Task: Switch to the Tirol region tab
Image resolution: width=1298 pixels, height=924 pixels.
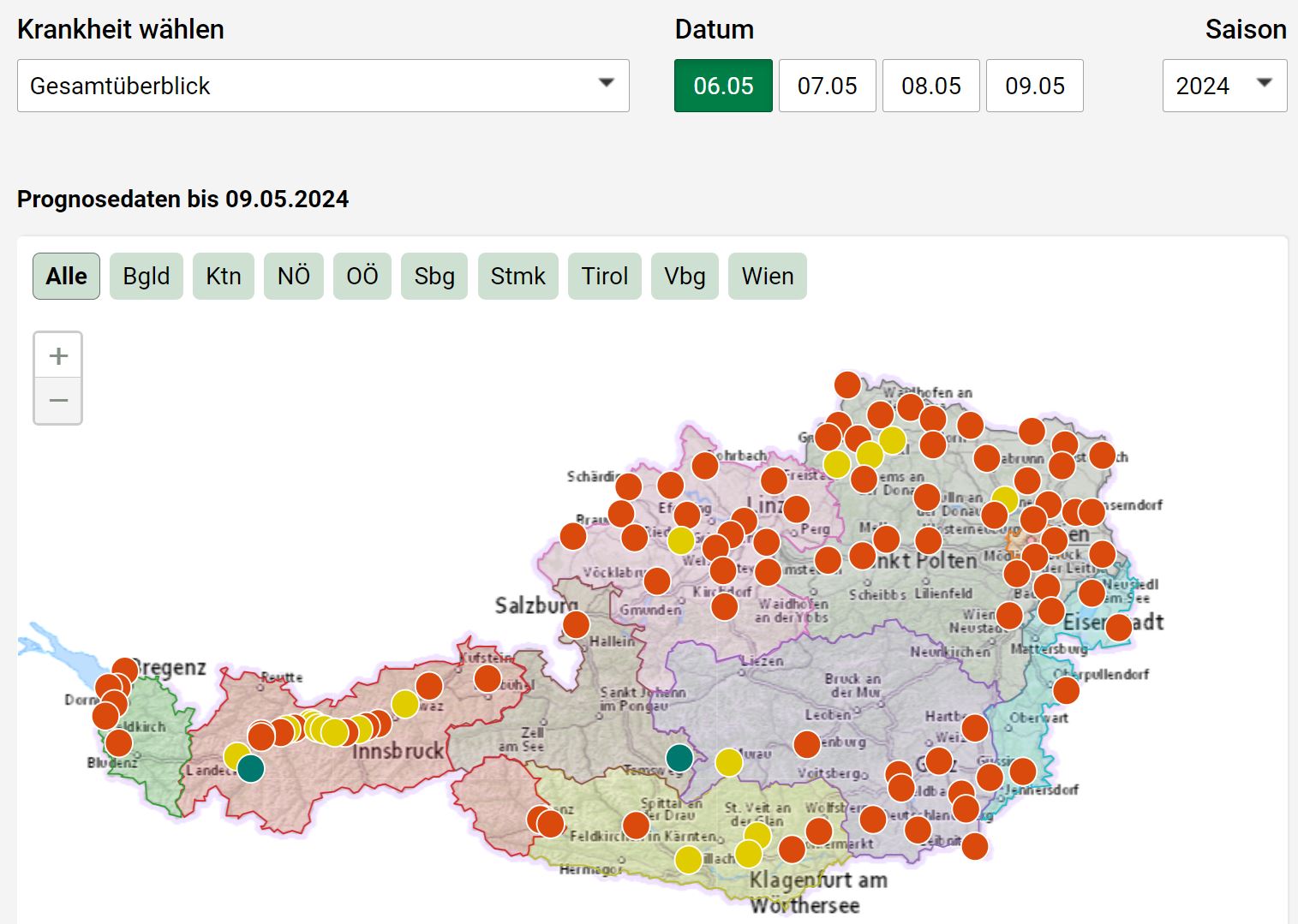Action: tap(604, 276)
